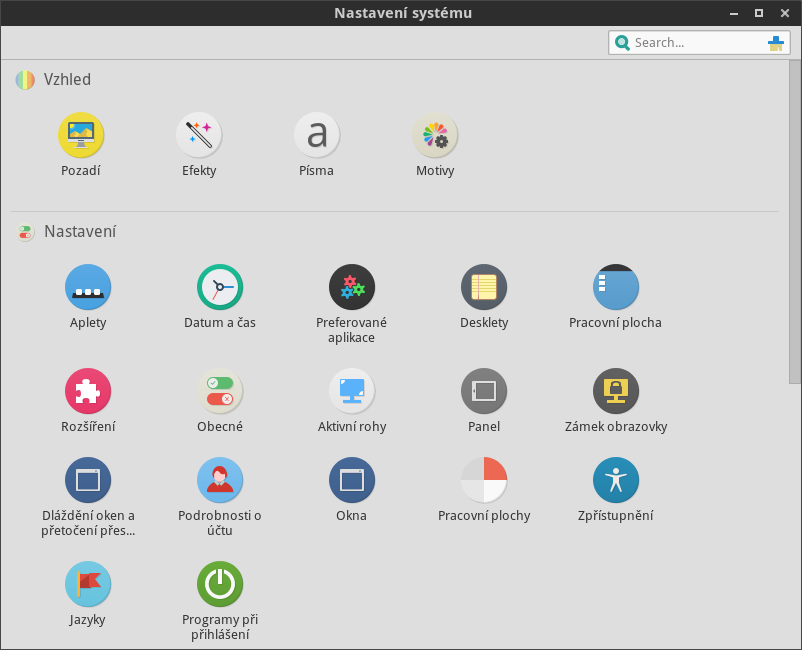Open the Jazyky languages settings
The height and width of the screenshot is (650, 802).
[88, 585]
